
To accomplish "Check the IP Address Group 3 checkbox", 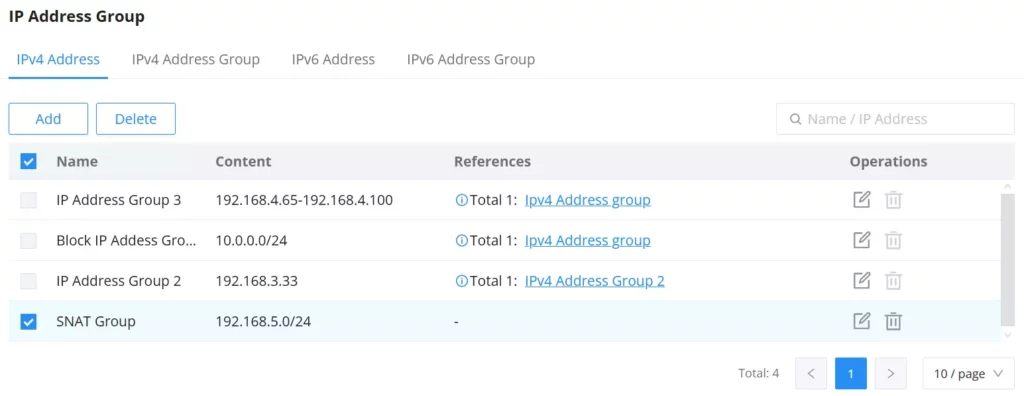I will click(x=28, y=200).
